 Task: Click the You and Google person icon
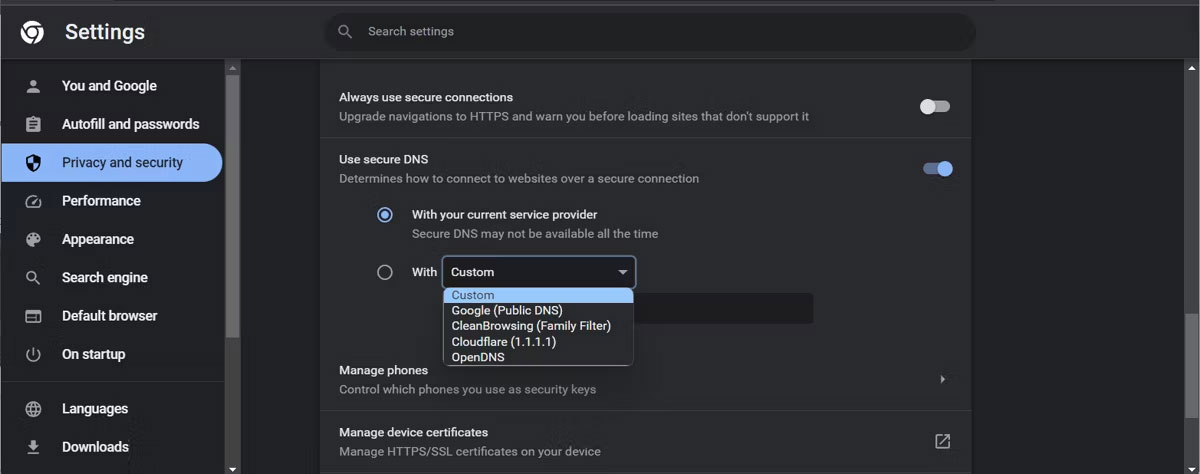tap(33, 86)
